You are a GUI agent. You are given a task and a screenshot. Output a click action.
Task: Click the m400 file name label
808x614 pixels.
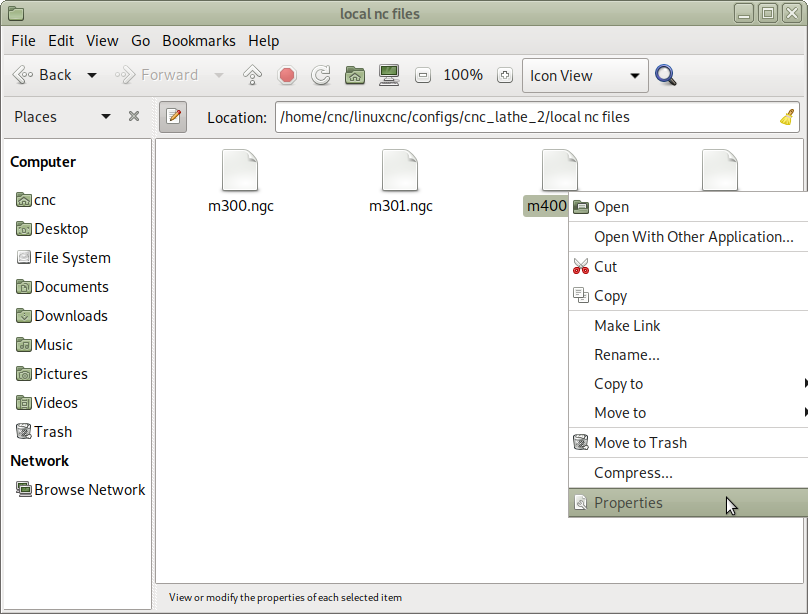pyautogui.click(x=546, y=206)
